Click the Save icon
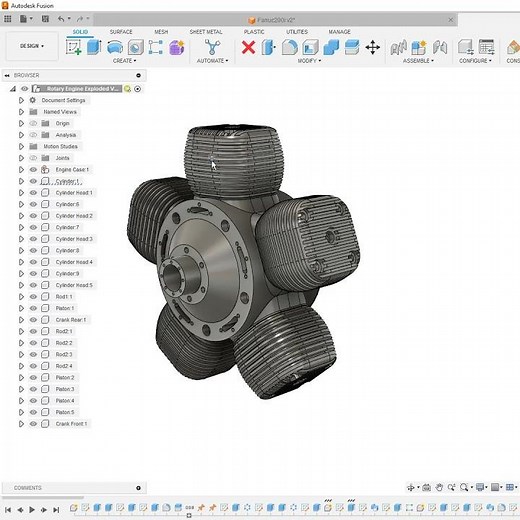Screen dimensions: 520x520 pyautogui.click(x=45, y=19)
